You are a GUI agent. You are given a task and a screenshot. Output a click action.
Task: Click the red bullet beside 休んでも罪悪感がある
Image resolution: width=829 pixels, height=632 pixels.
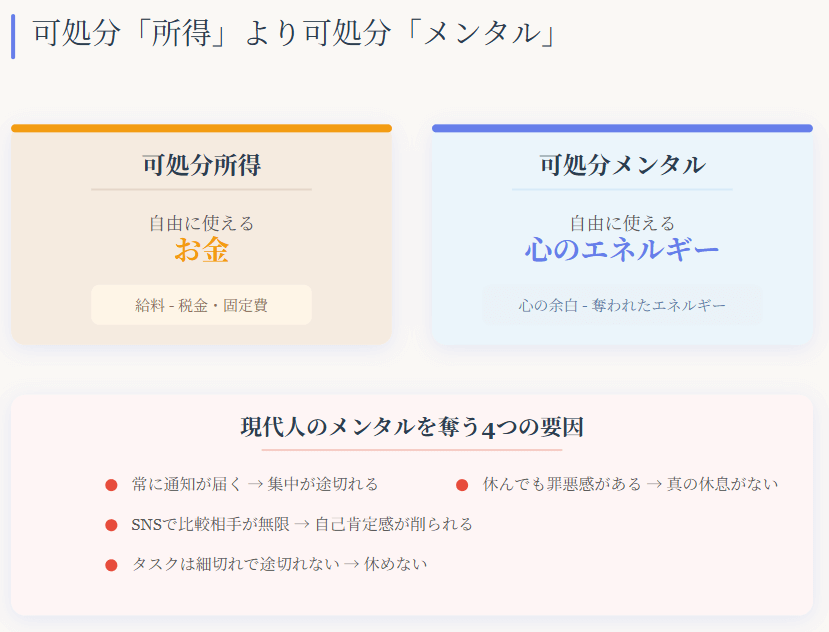tap(462, 485)
